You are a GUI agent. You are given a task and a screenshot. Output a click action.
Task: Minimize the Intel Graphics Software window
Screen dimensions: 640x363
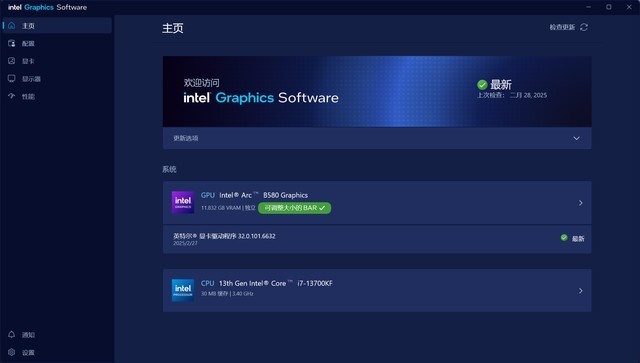(x=589, y=7)
